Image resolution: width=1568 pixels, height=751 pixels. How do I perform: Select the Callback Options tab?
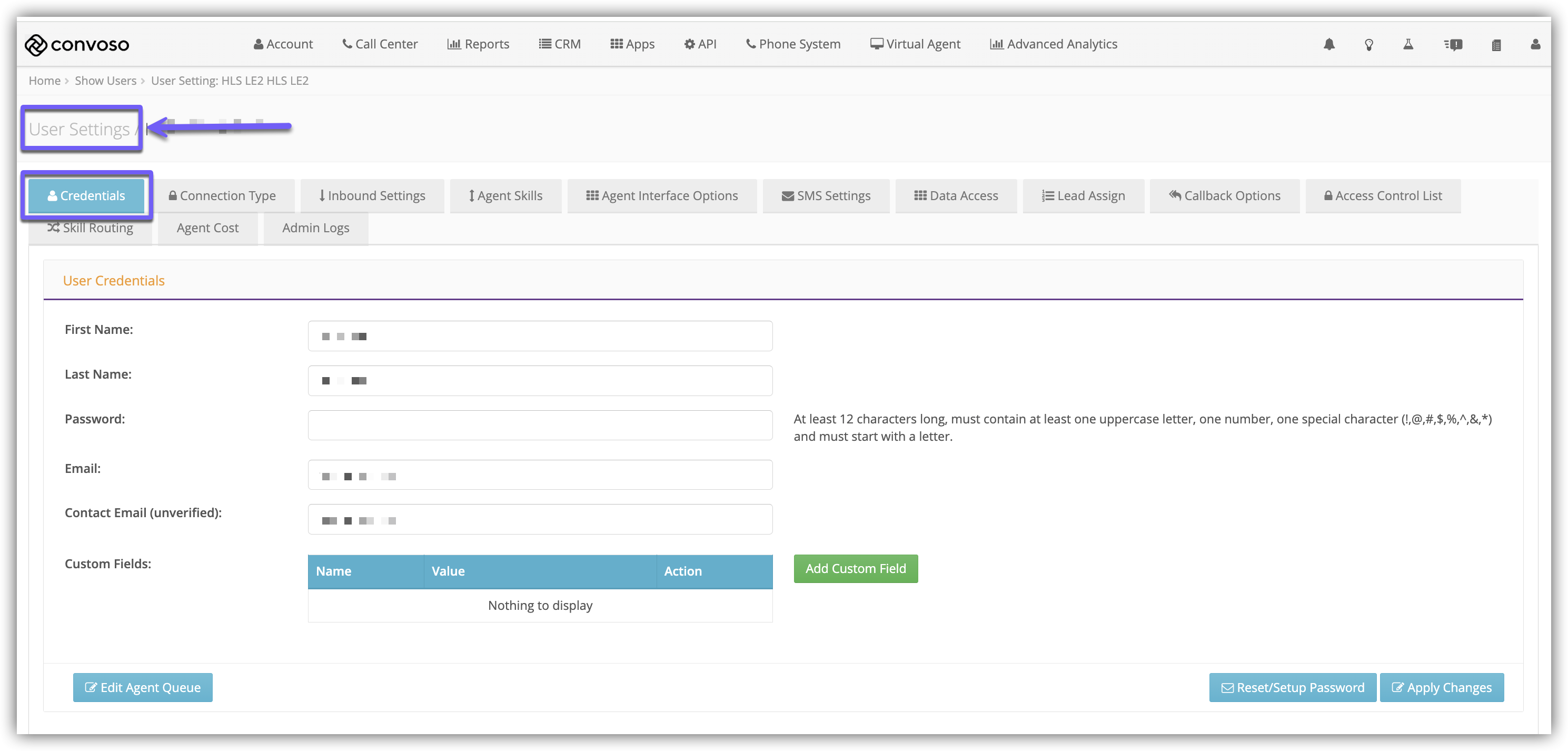[x=1224, y=196]
